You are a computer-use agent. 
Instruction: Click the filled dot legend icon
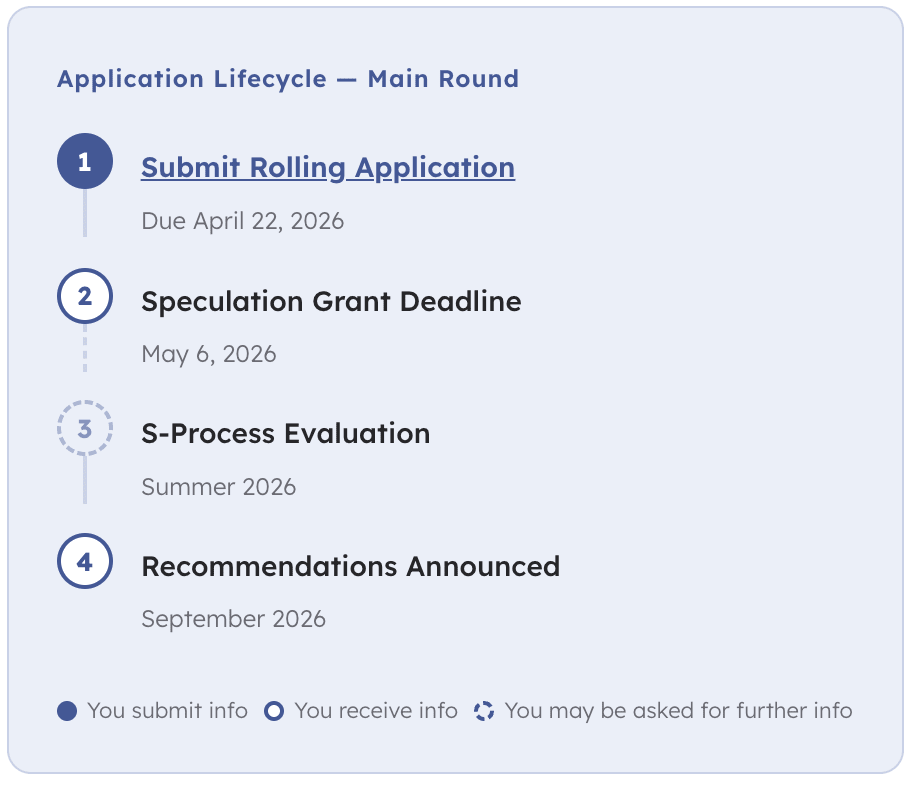pos(67,711)
